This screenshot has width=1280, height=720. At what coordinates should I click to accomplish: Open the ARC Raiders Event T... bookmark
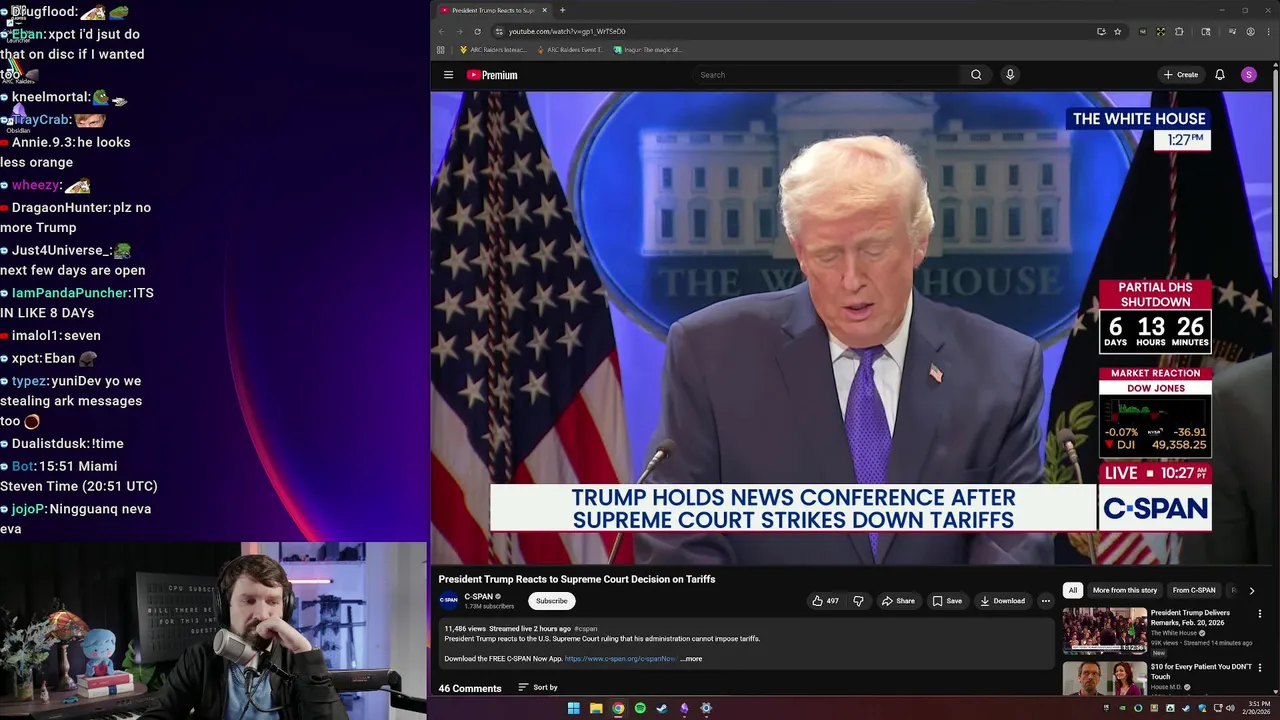571,49
